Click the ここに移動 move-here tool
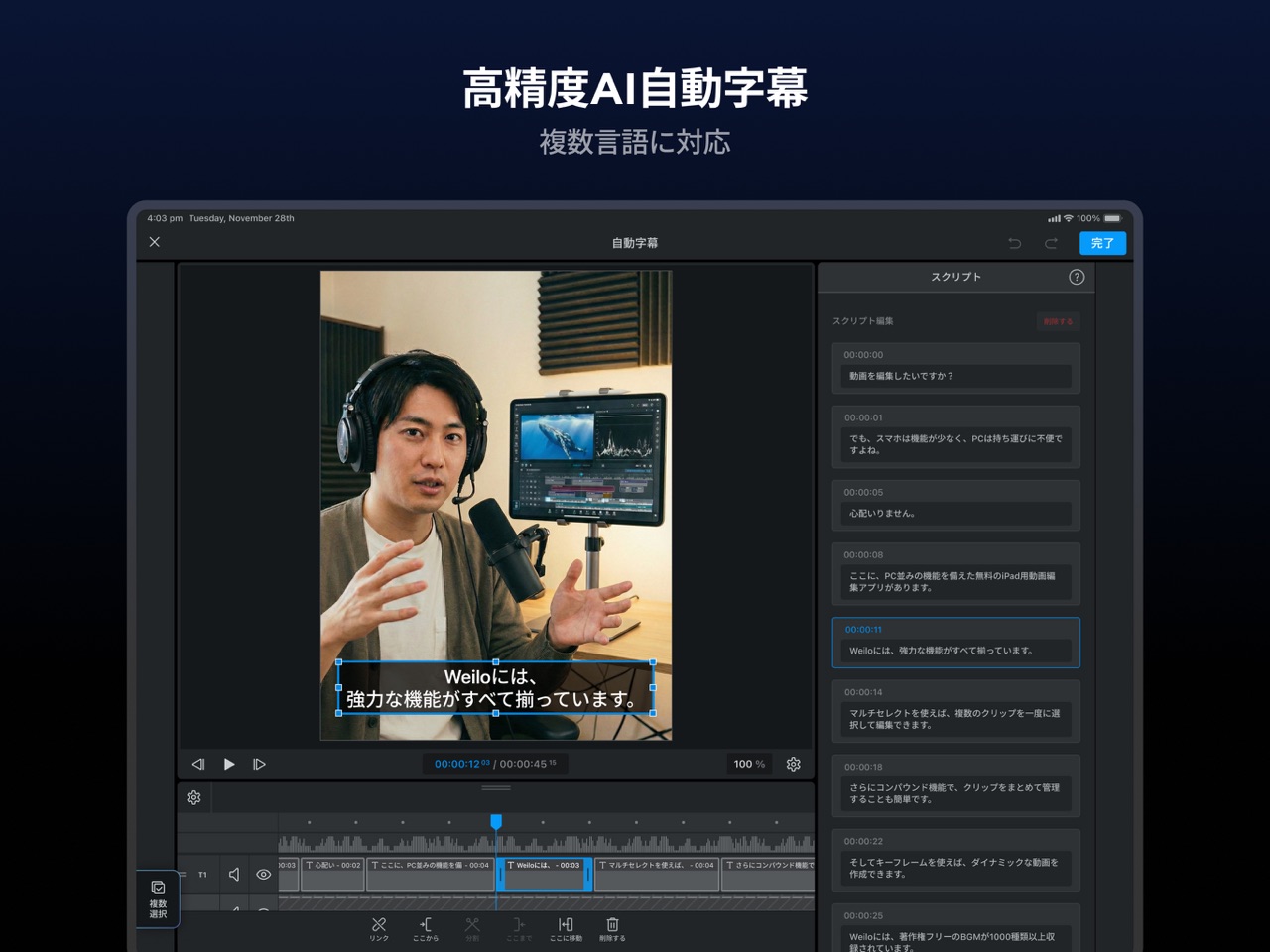 tap(566, 929)
